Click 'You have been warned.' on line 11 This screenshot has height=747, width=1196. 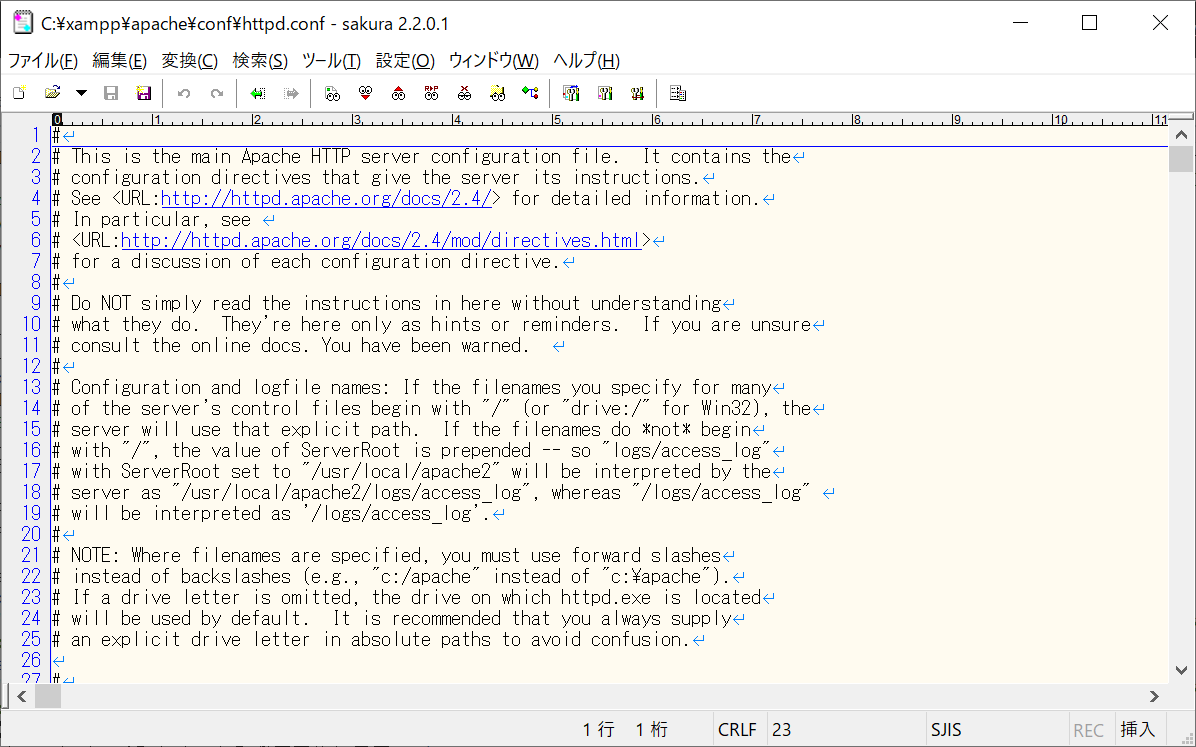tap(426, 346)
